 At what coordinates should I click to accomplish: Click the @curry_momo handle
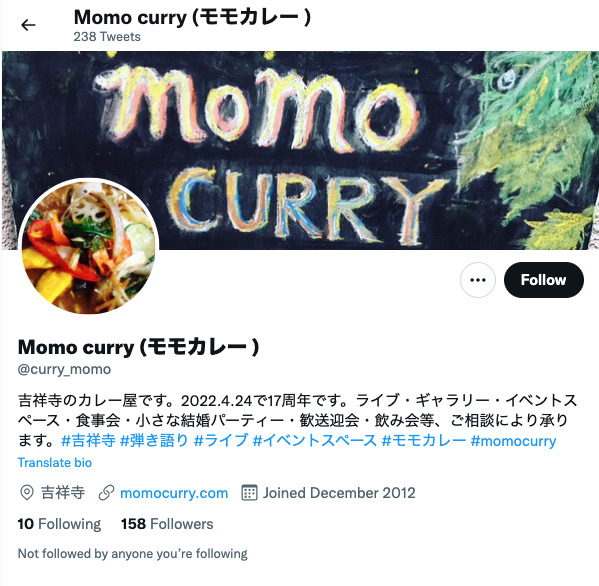[x=64, y=369]
